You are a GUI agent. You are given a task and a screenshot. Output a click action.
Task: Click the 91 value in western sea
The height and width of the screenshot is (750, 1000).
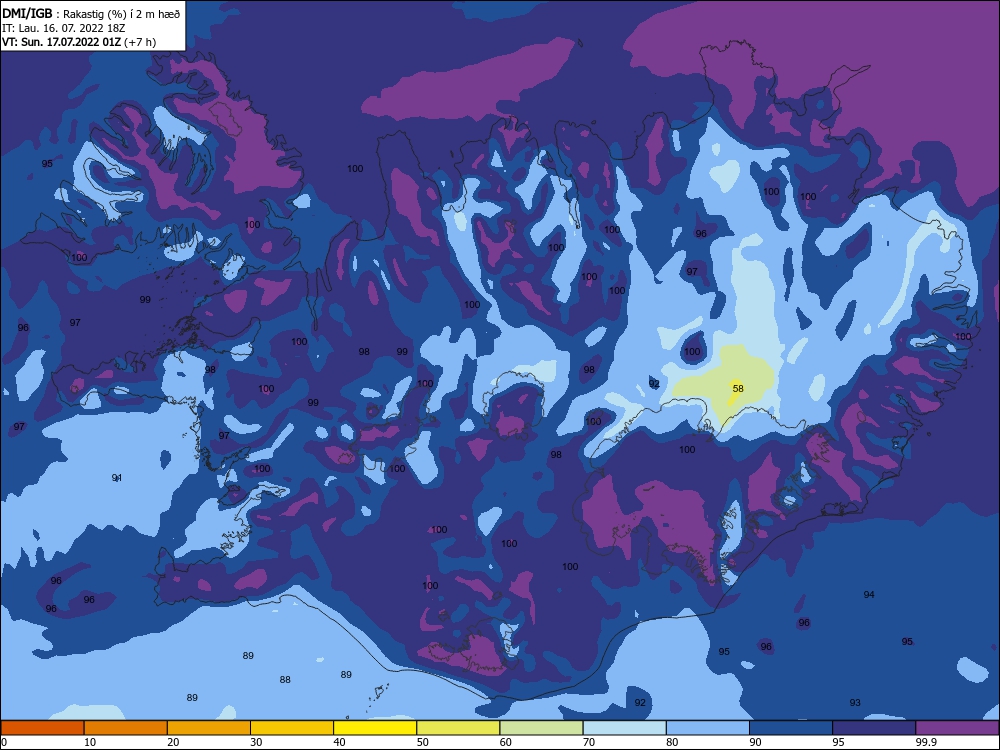(x=117, y=478)
